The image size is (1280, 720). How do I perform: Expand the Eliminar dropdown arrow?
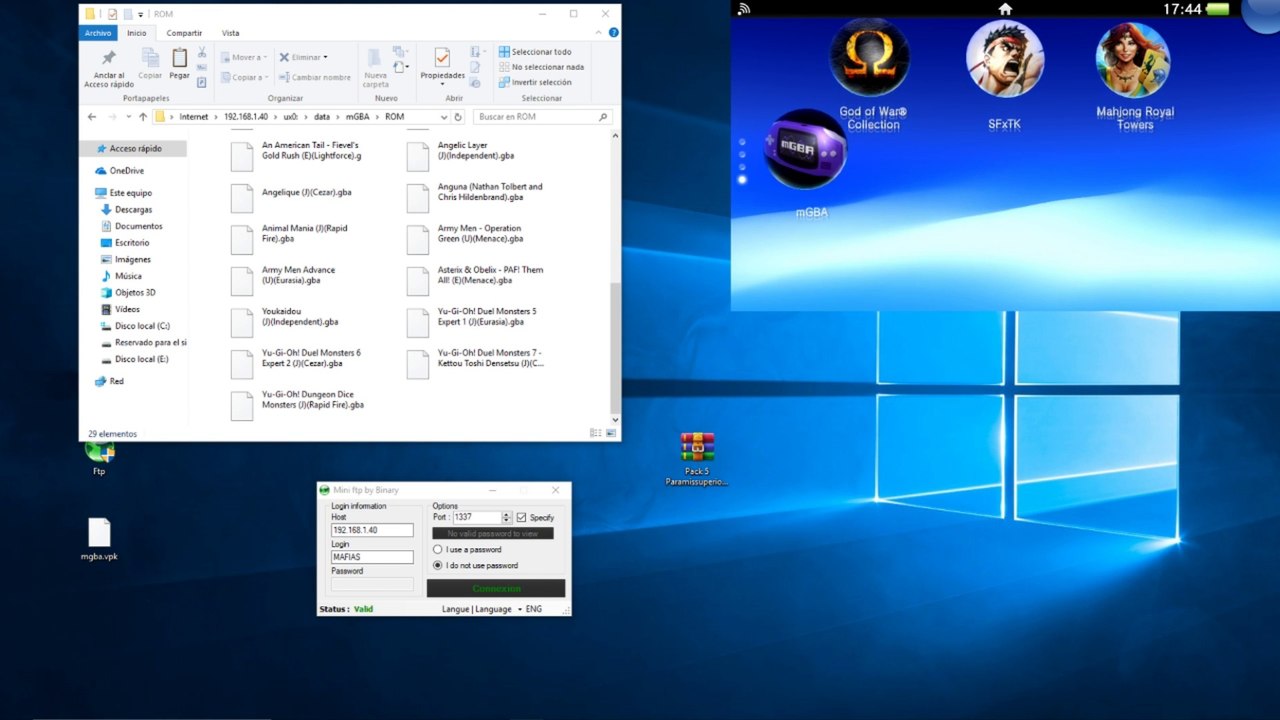click(x=325, y=57)
